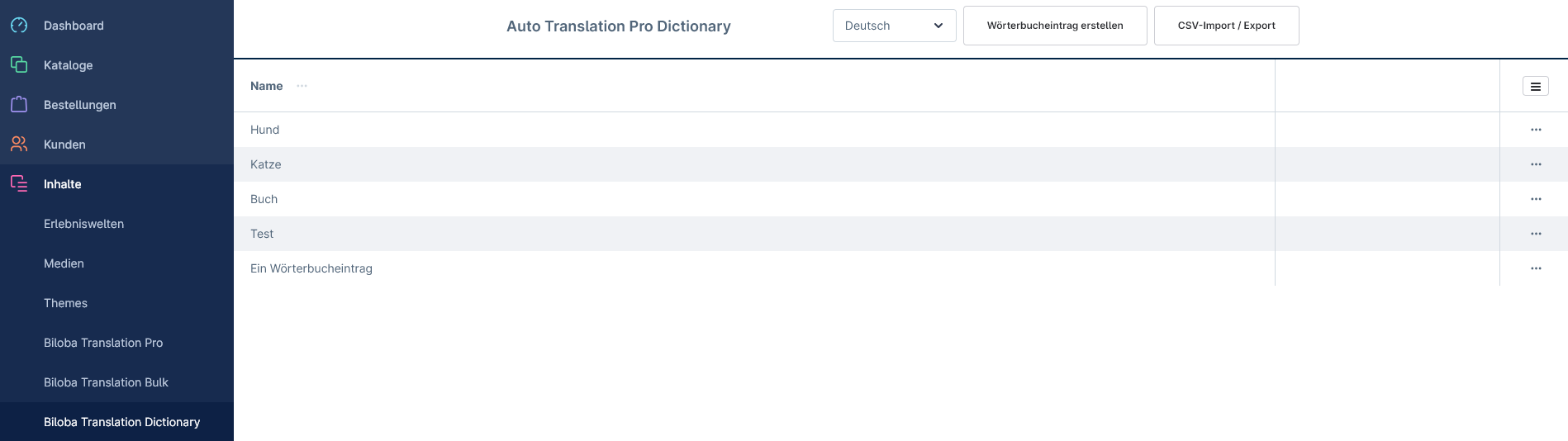Click Wörterbucheintrag erstellen button
This screenshot has width=1568, height=441.
point(1055,26)
